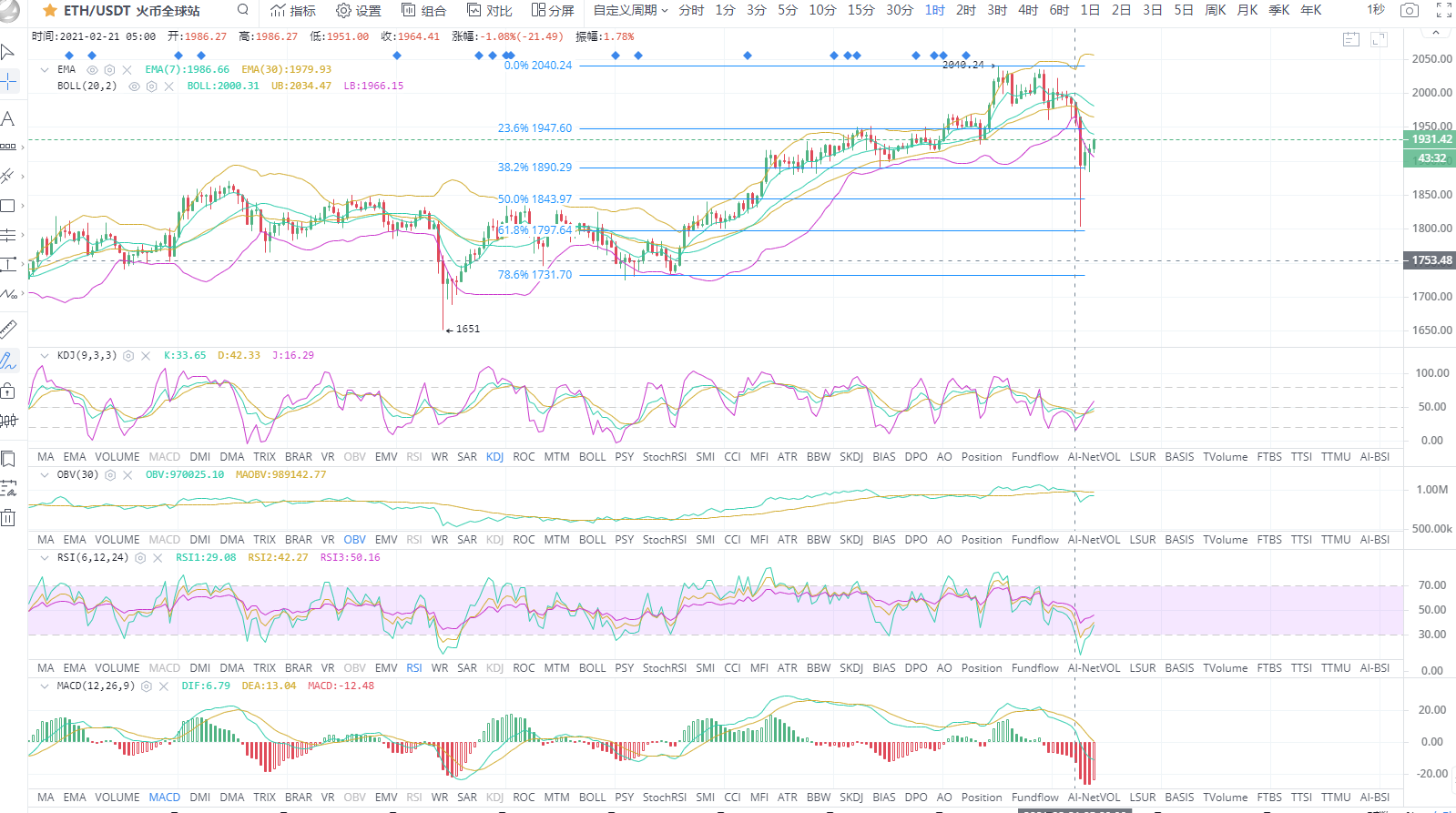Collapse the KDJ(9,3,3) panel
This screenshot has height=813, width=1456.
(45, 355)
